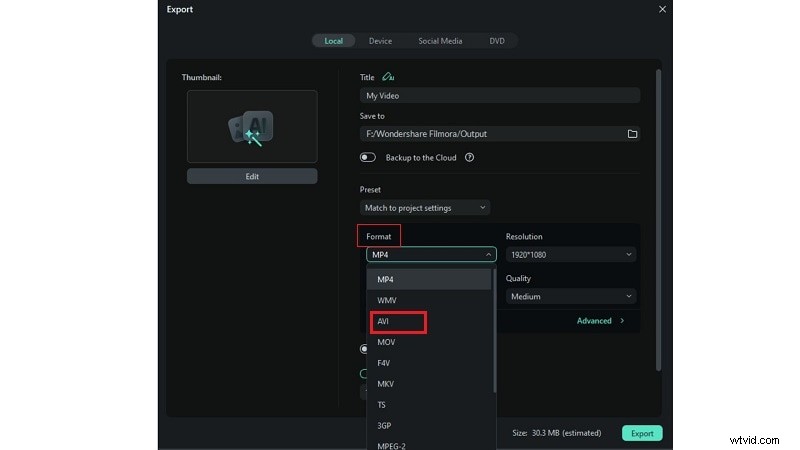The width and height of the screenshot is (800, 450).
Task: Pick F4V from the format list
Action: pos(429,363)
